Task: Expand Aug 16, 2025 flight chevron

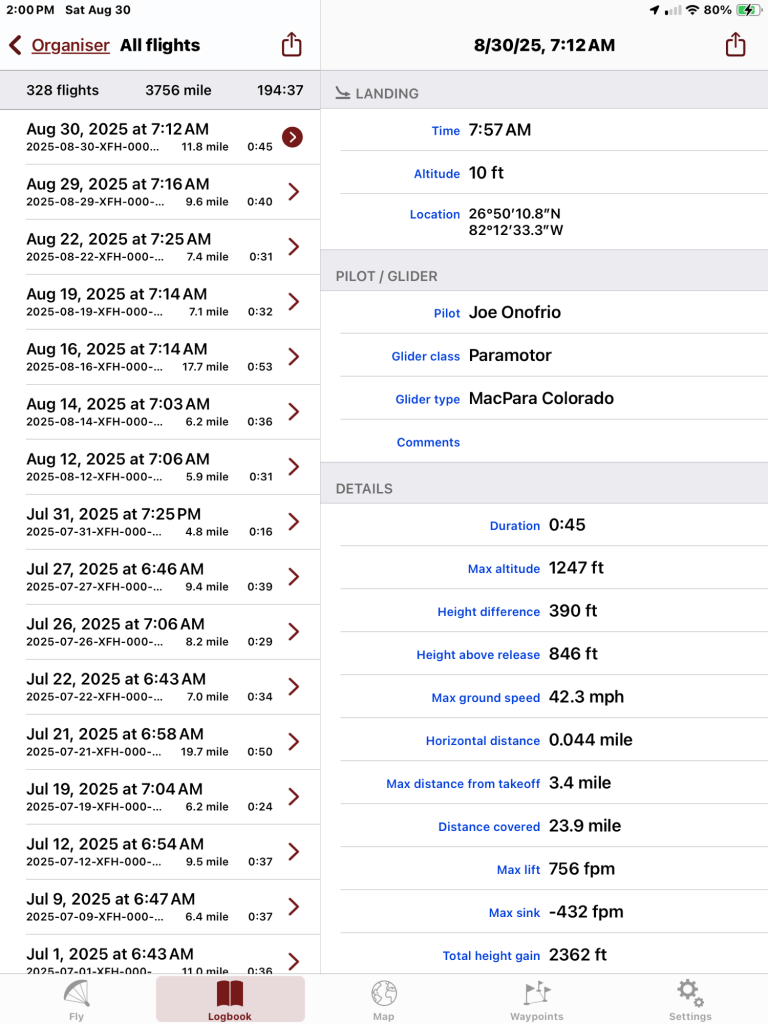Action: point(293,357)
